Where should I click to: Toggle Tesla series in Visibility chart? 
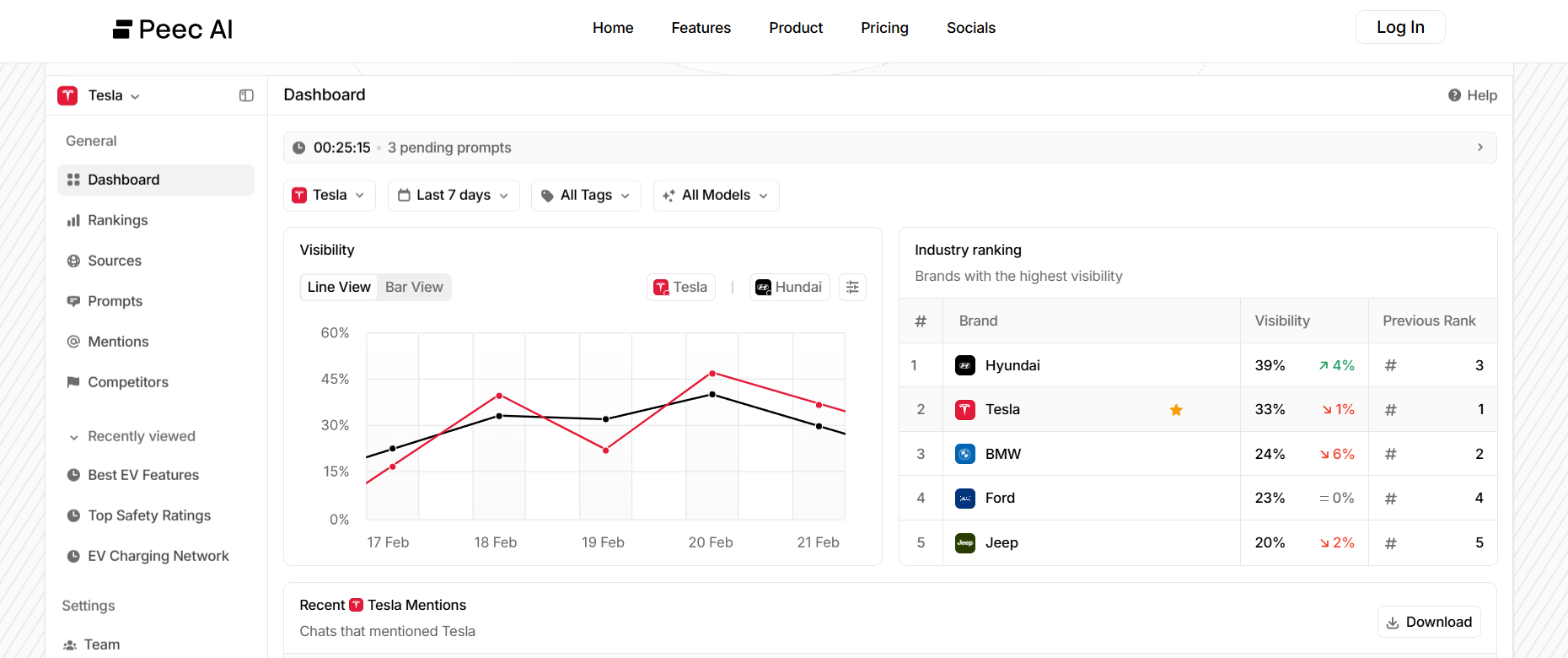(x=681, y=287)
